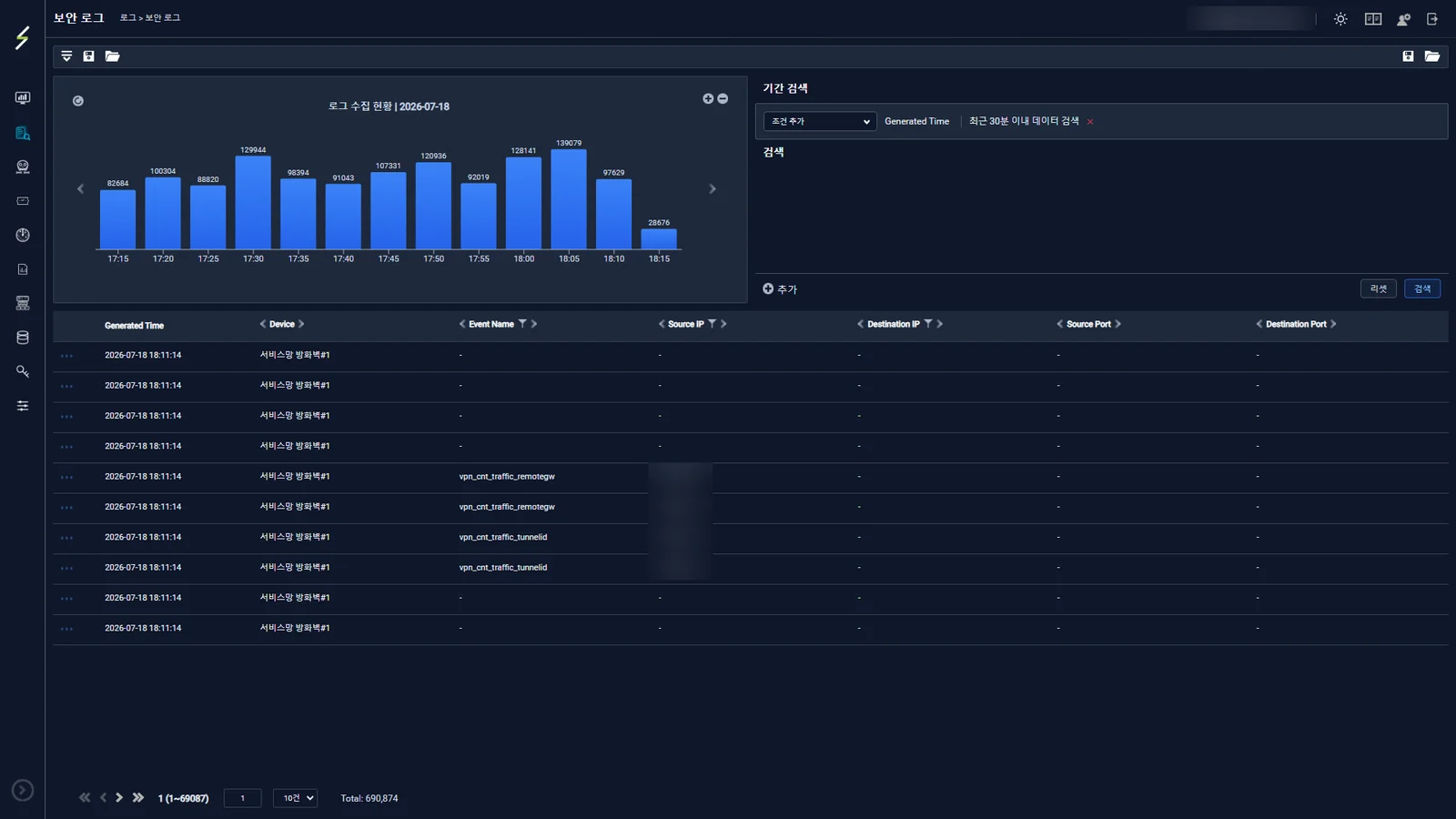The width and height of the screenshot is (1456, 819).
Task: Open the dashboard monitor icon in sidebar
Action: click(x=23, y=97)
